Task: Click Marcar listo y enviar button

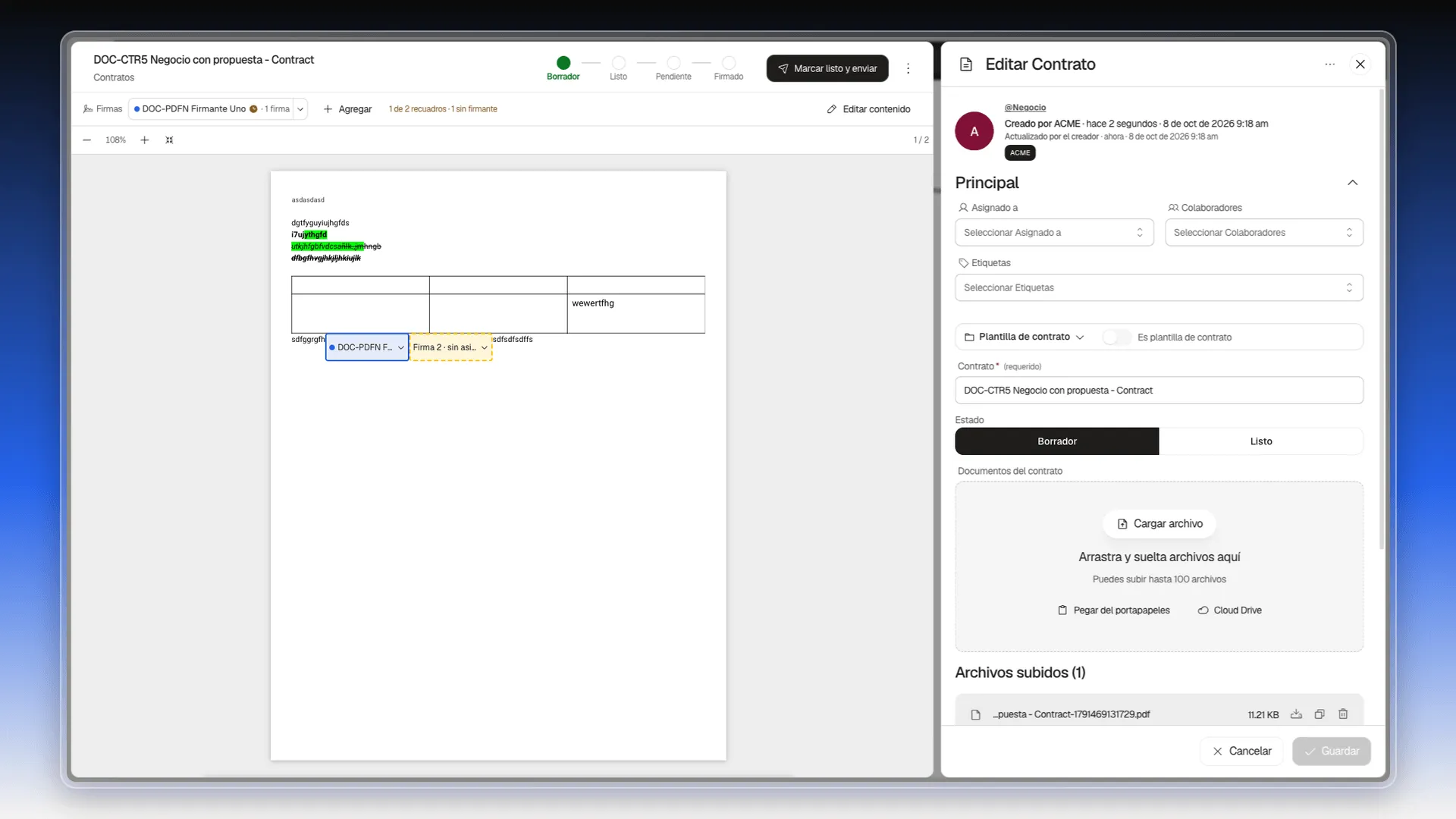Action: point(827,68)
